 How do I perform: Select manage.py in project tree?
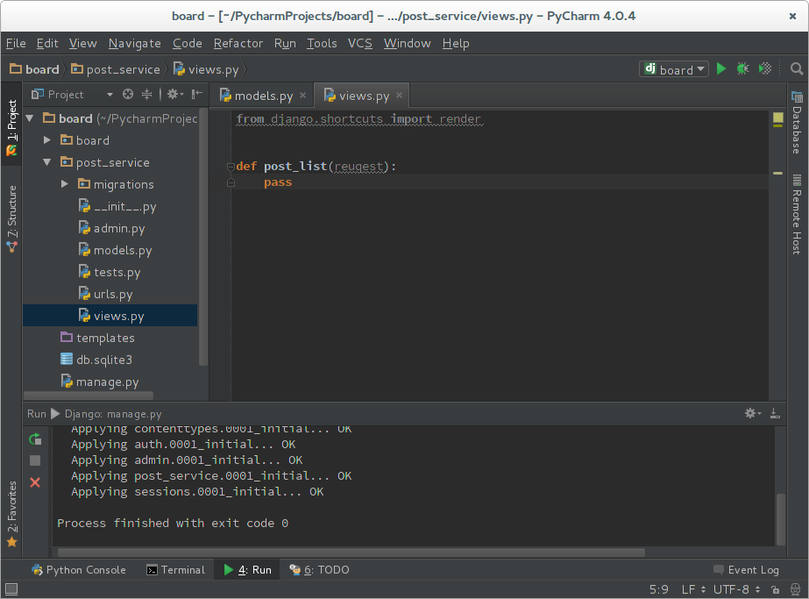click(100, 381)
